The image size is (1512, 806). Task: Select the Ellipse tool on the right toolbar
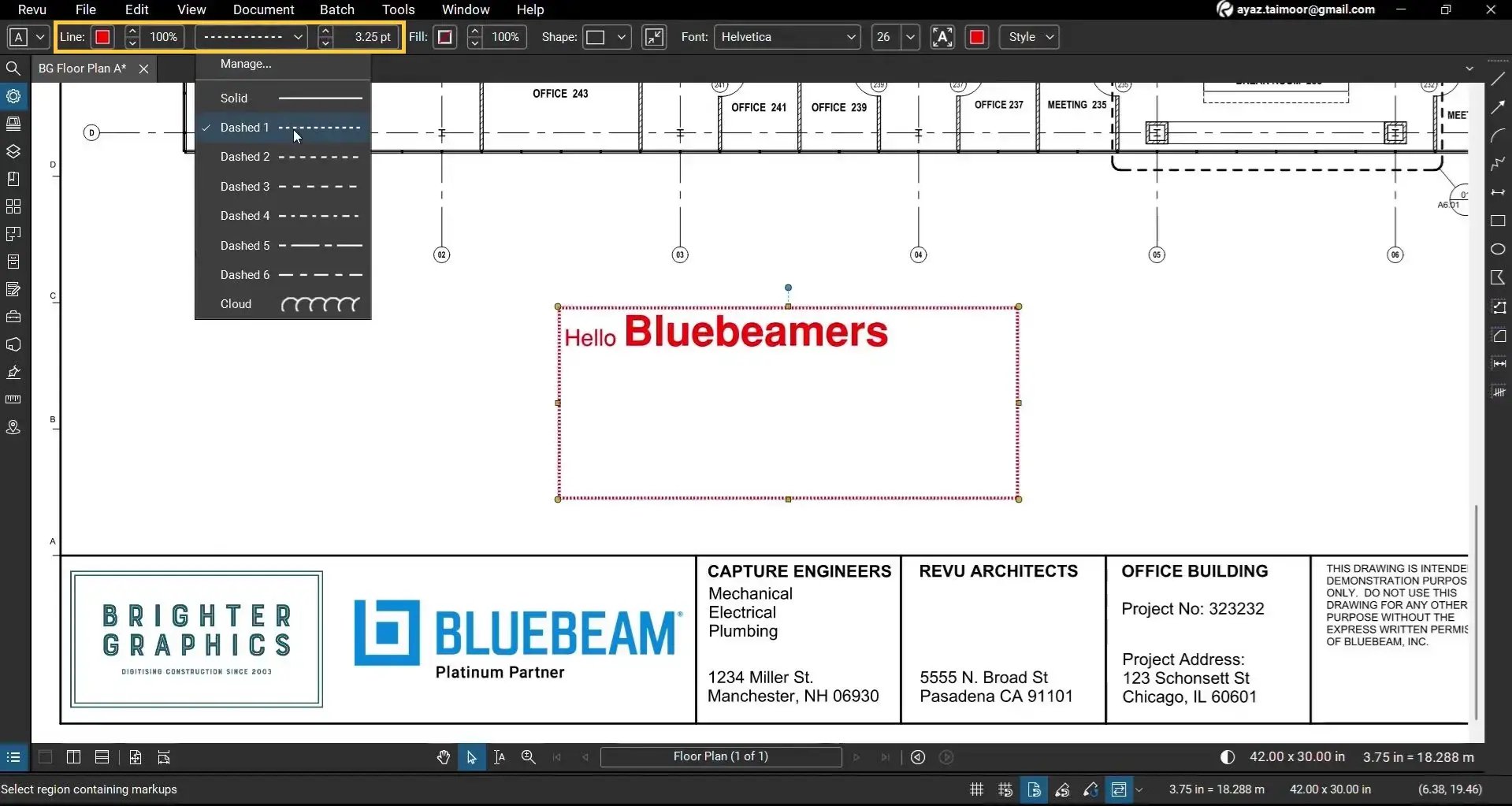coord(1499,249)
